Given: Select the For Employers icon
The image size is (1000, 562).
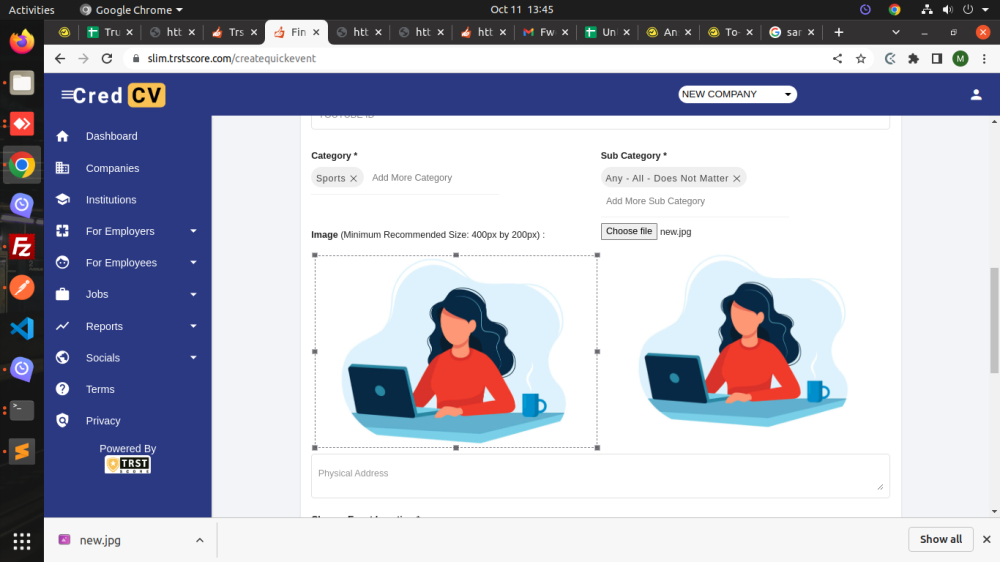Looking at the screenshot, I should coord(62,231).
